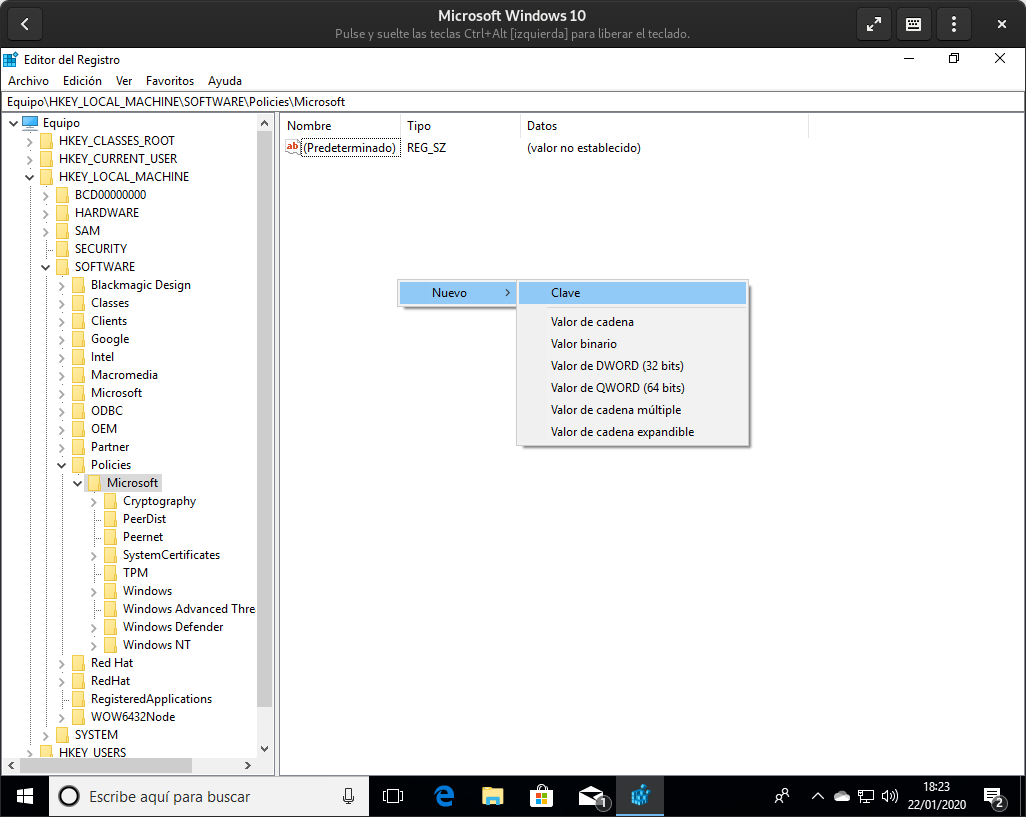Image resolution: width=1026 pixels, height=817 pixels.
Task: Open Microsoft Edge from the taskbar
Action: (x=444, y=796)
